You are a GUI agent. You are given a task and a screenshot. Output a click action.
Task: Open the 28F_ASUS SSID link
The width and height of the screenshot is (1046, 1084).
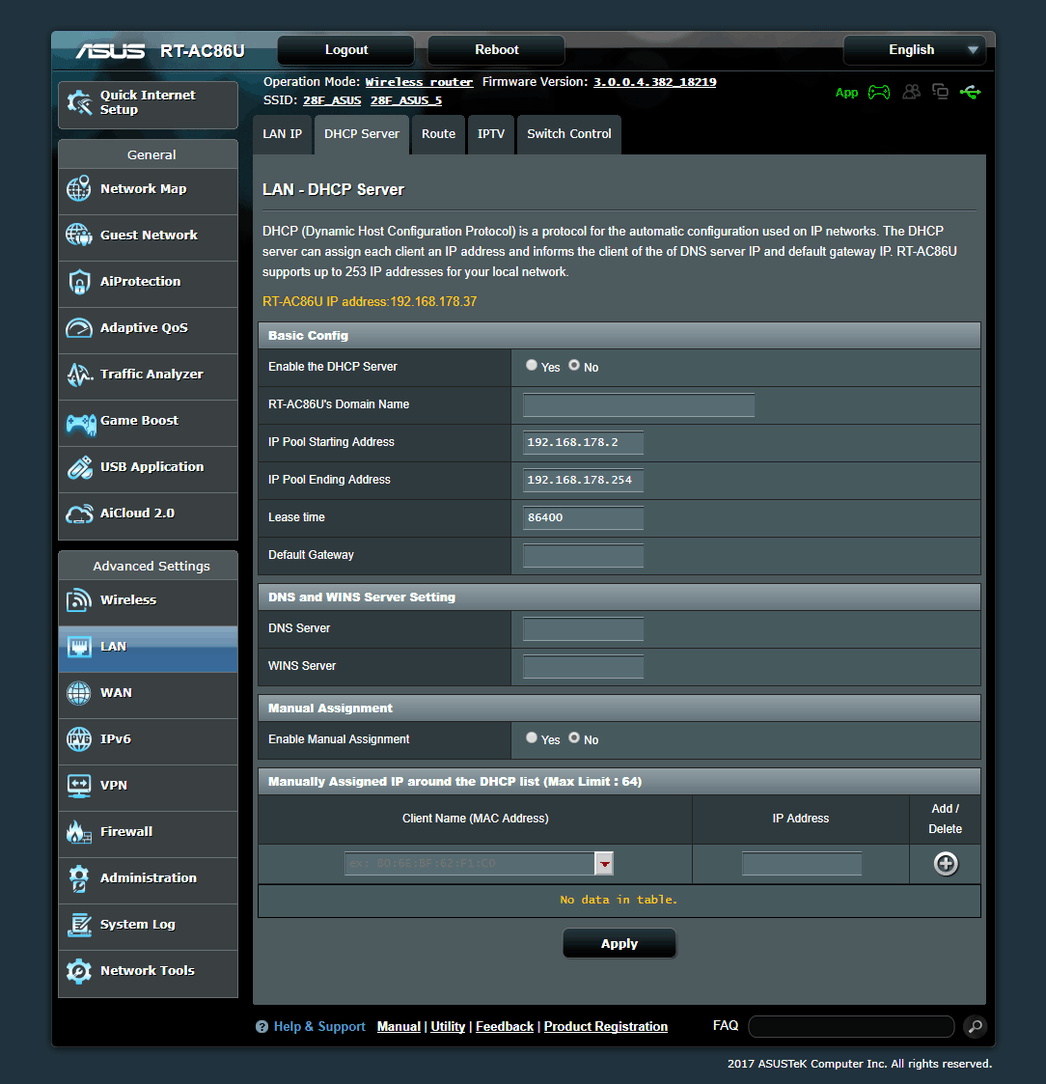(x=332, y=101)
